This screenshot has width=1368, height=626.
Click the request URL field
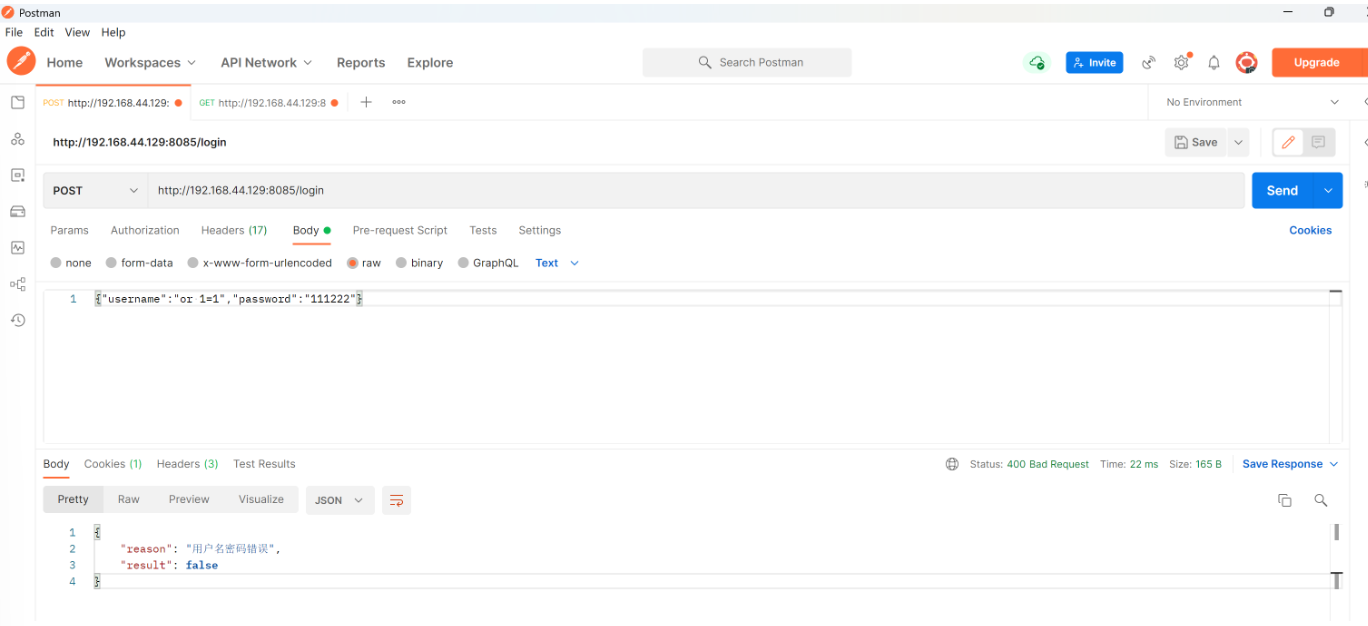[x=696, y=190]
